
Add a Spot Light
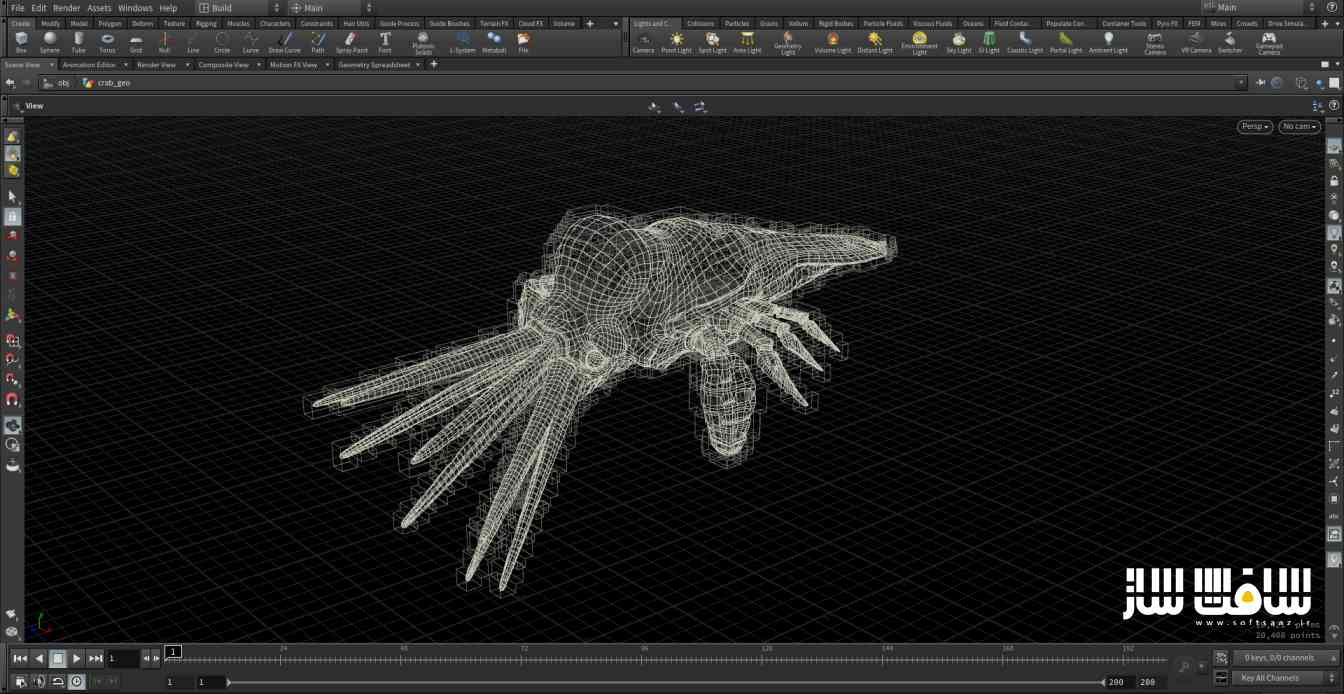(712, 41)
